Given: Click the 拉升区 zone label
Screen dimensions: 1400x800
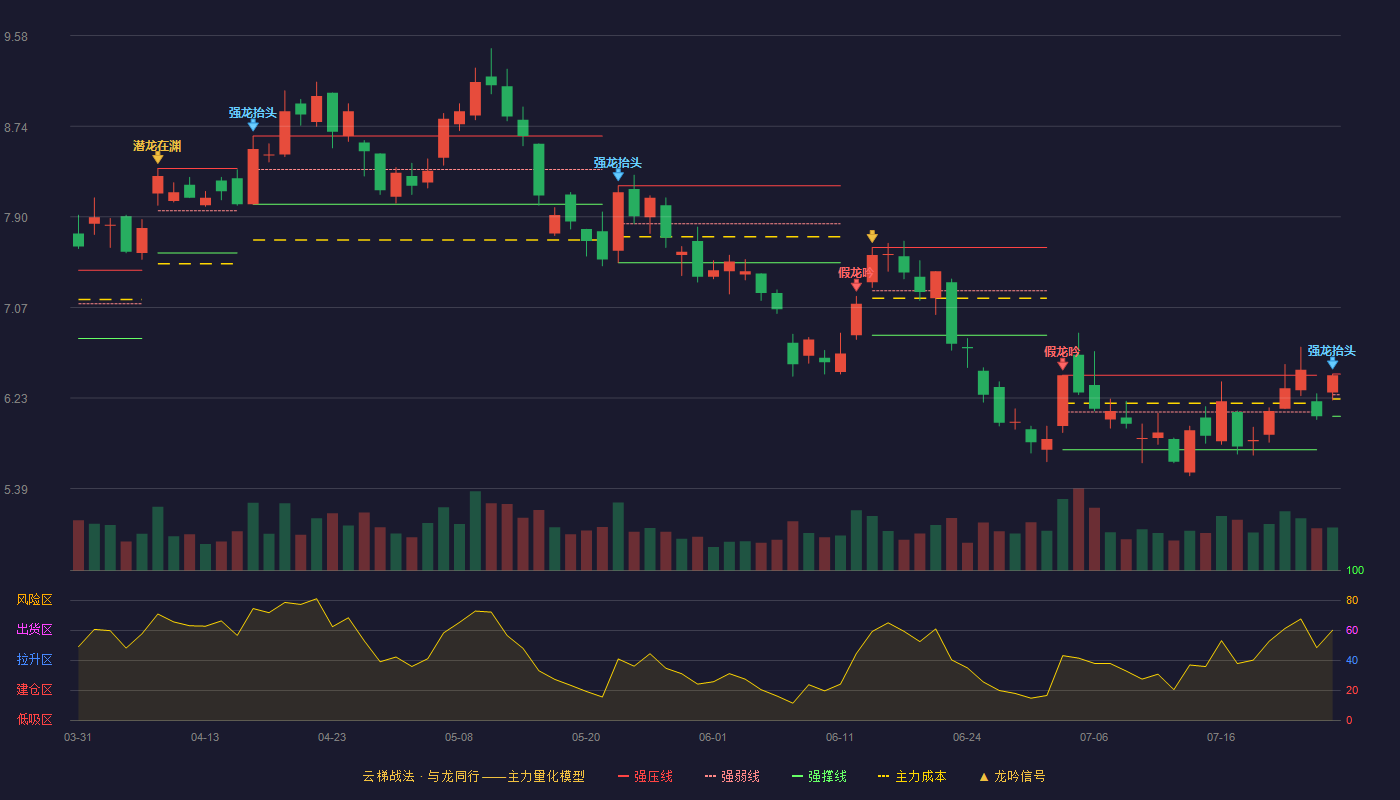Looking at the screenshot, I should 34,660.
